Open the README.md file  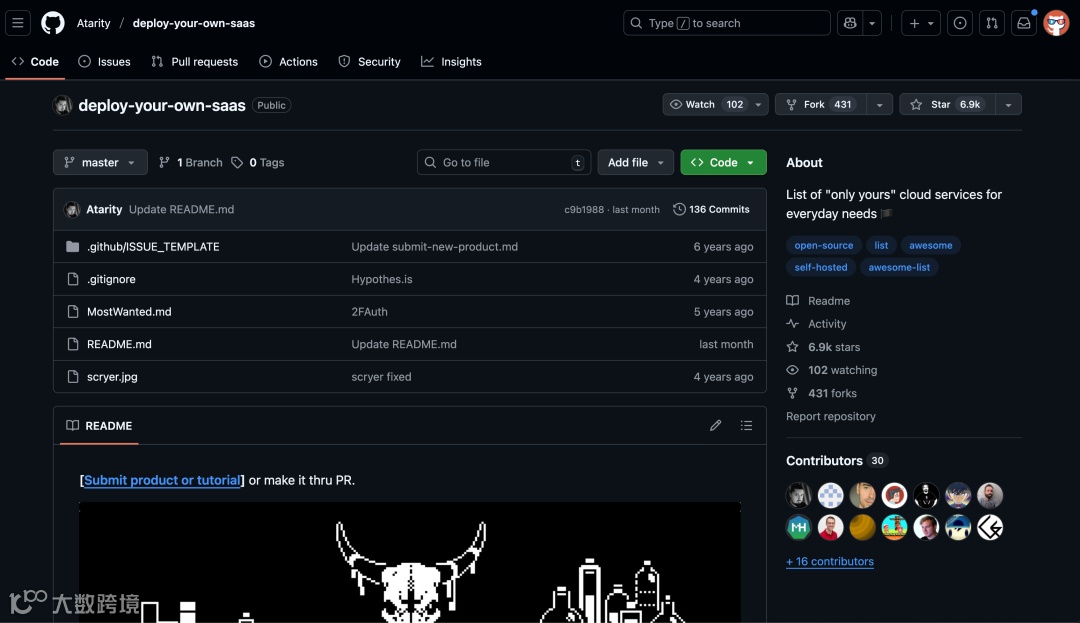coord(119,344)
